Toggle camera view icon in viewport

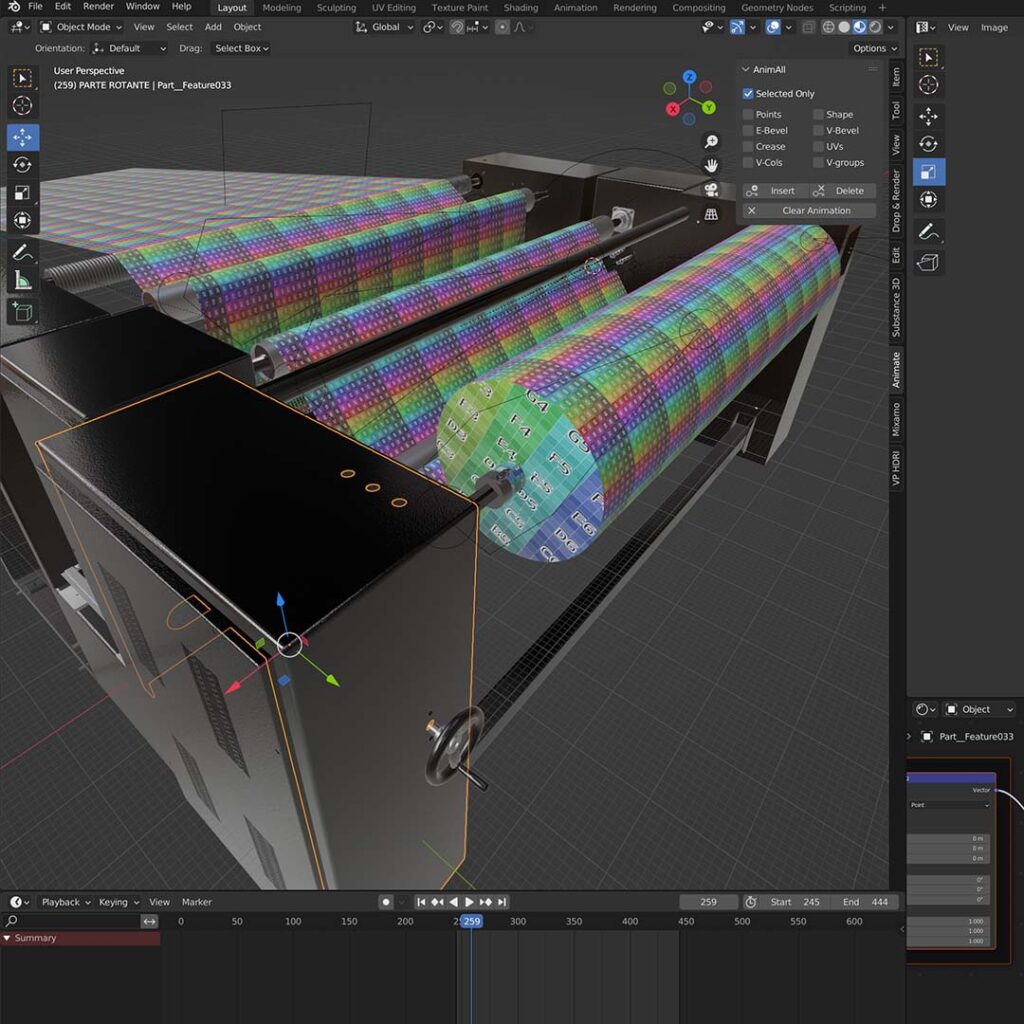[711, 189]
